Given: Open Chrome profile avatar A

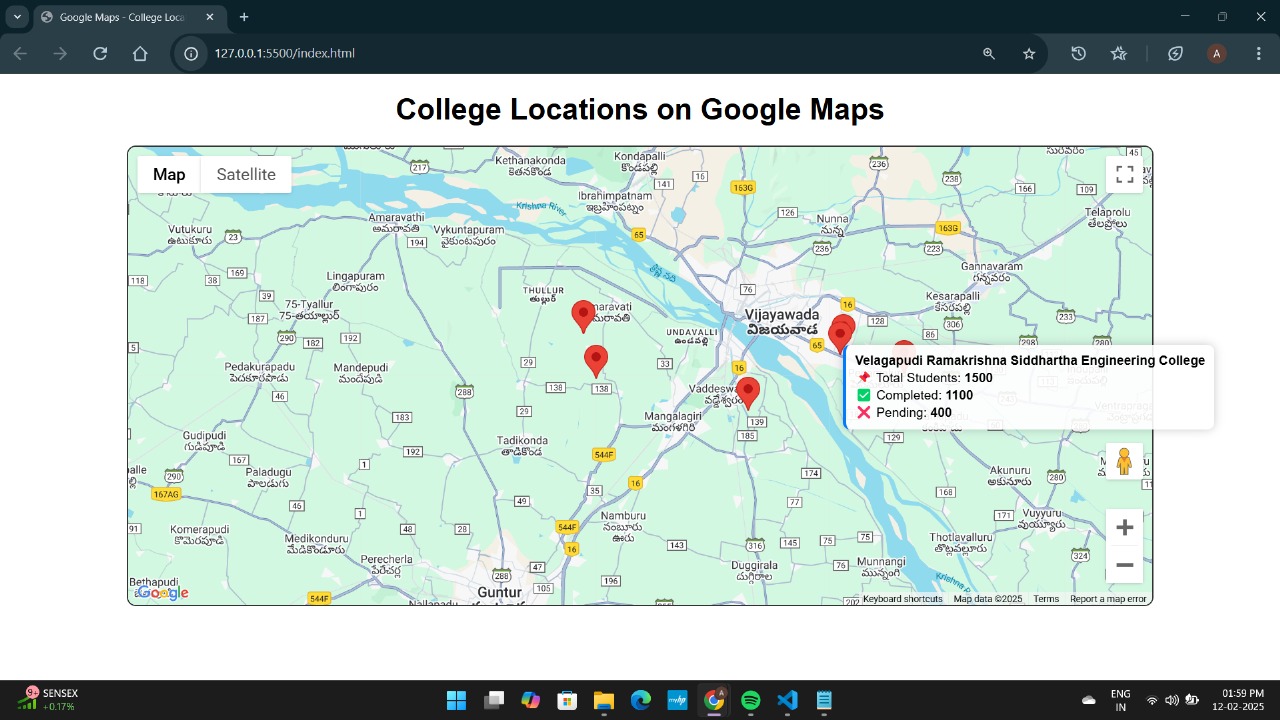Looking at the screenshot, I should [x=1217, y=54].
